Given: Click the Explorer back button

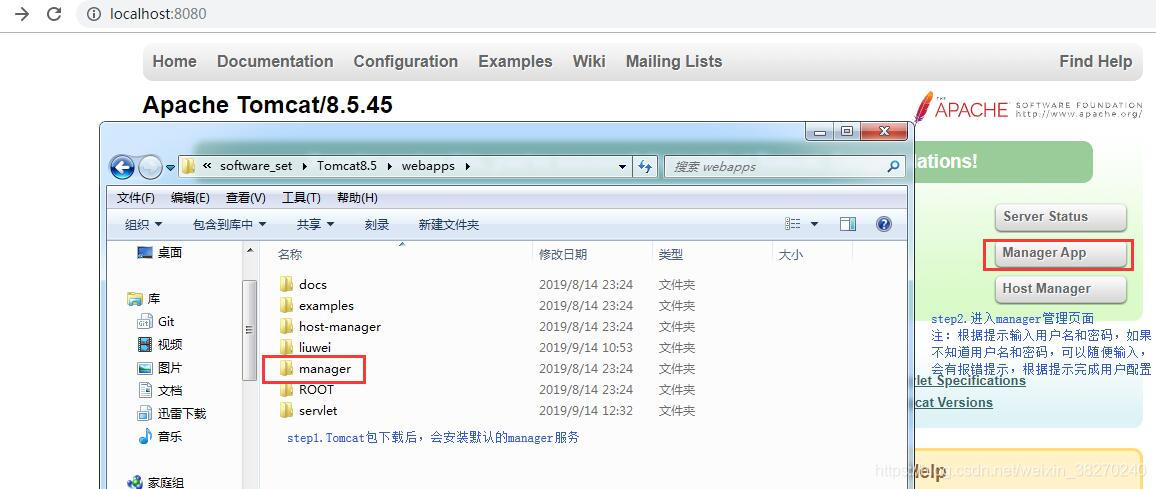Looking at the screenshot, I should pyautogui.click(x=122, y=167).
